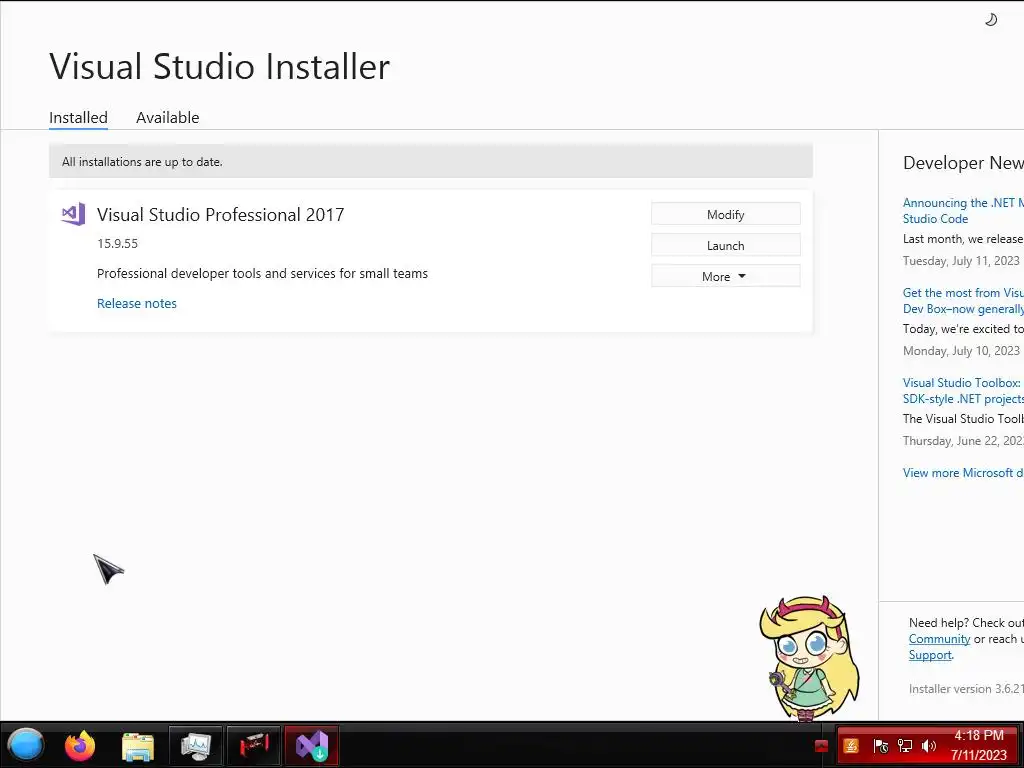Image resolution: width=1024 pixels, height=768 pixels.
Task: Open the 'Visual Studio Toolbox' news link
Action: click(x=963, y=391)
